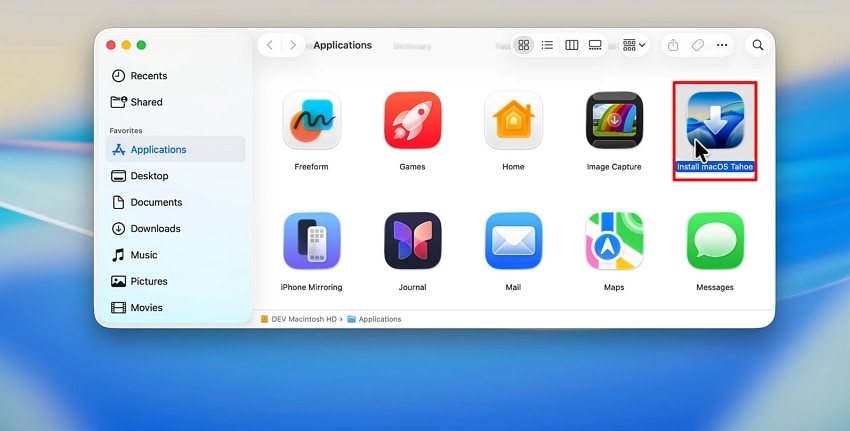Click the yellow minimize window button
Image resolution: width=850 pixels, height=431 pixels.
pyautogui.click(x=126, y=45)
